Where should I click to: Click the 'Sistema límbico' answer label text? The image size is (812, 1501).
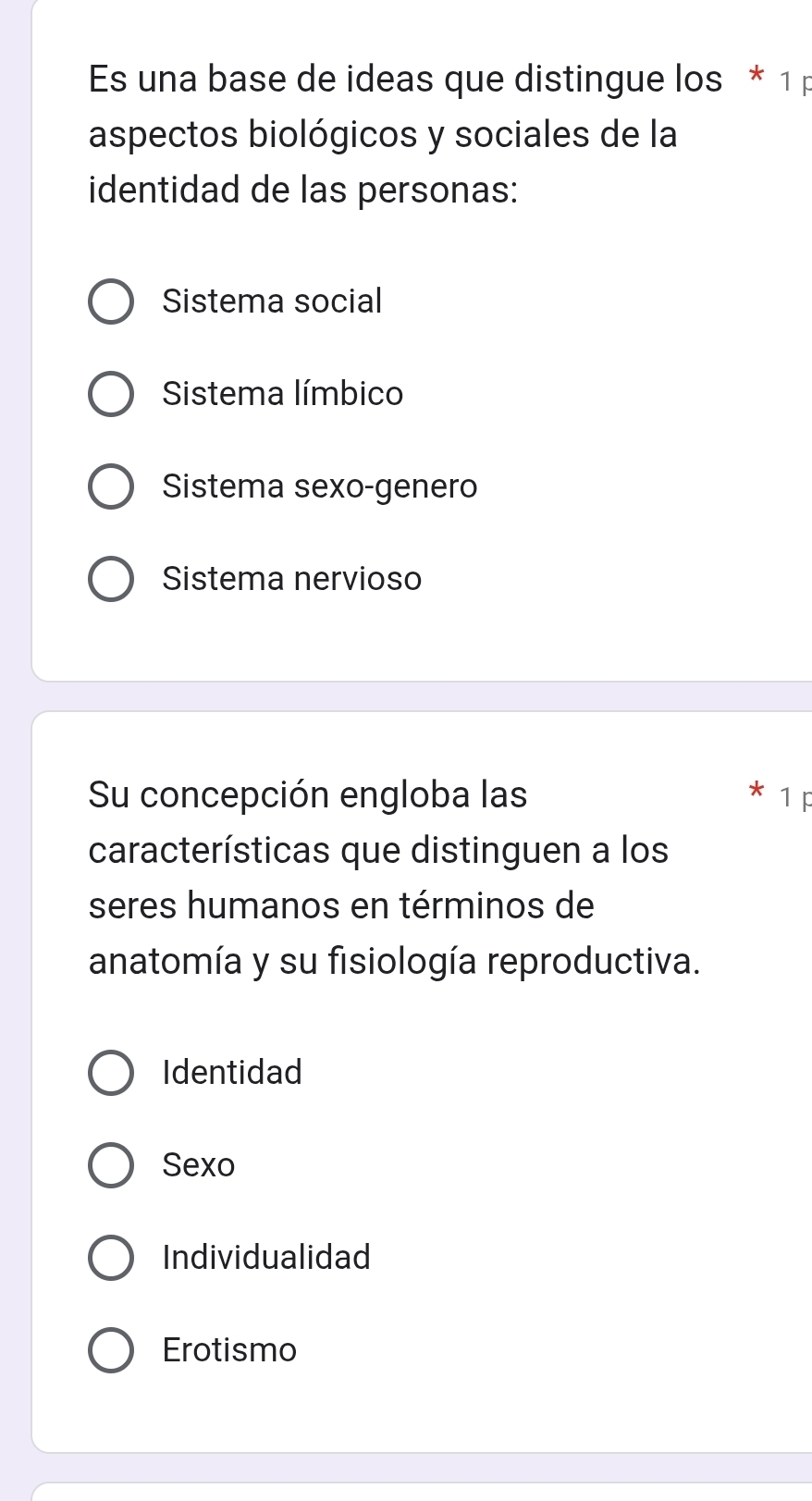283,394
